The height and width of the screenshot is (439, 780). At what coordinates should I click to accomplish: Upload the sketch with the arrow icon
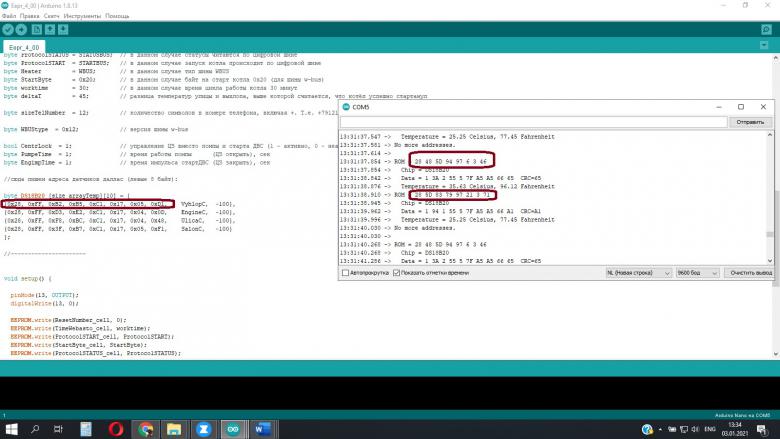coord(22,29)
